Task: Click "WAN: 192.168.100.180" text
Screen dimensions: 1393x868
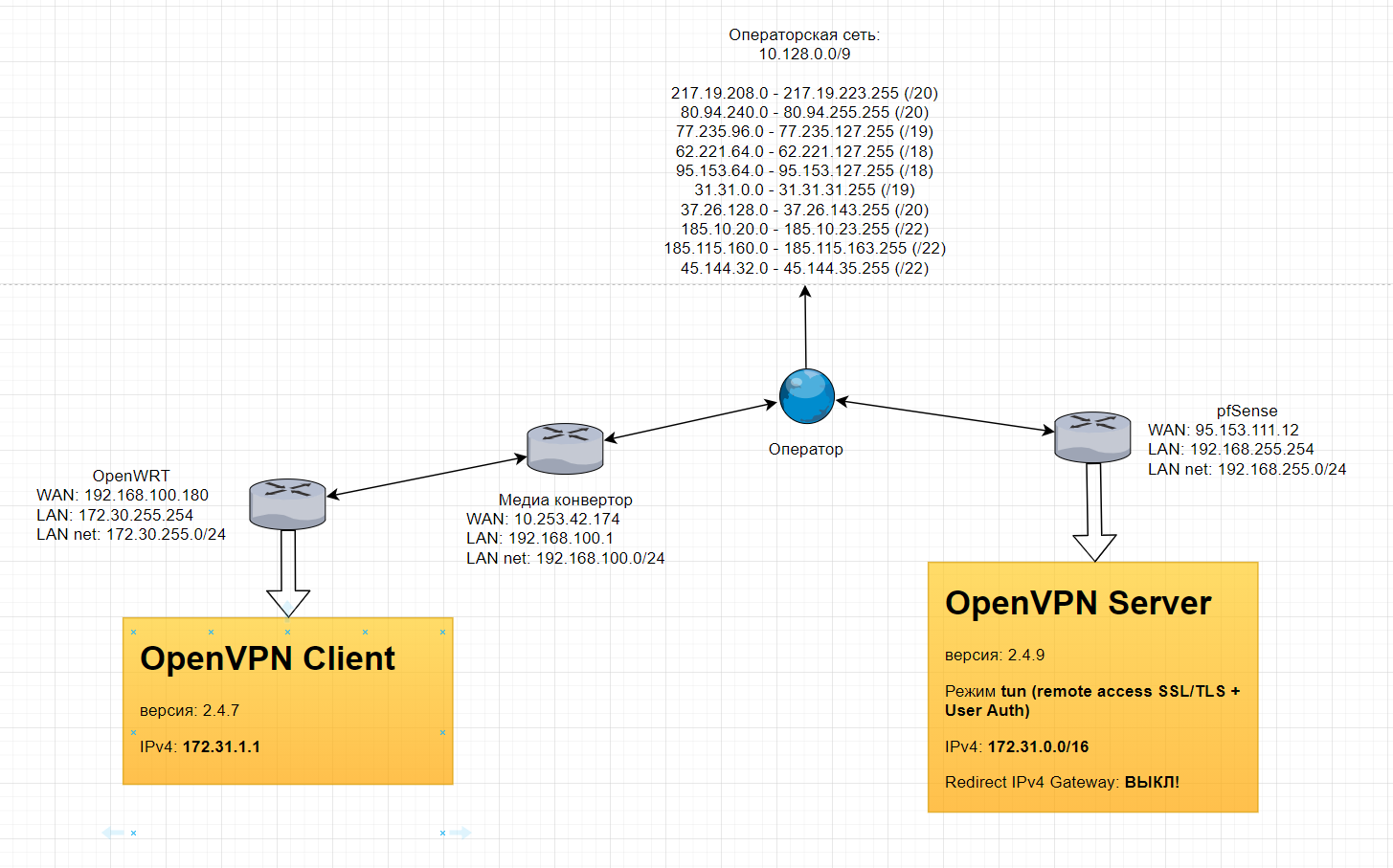Action: tap(123, 495)
